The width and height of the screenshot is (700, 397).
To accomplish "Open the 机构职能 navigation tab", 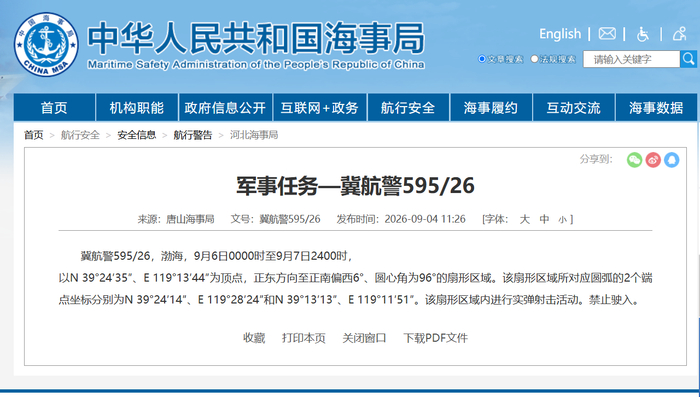I will (x=137, y=108).
